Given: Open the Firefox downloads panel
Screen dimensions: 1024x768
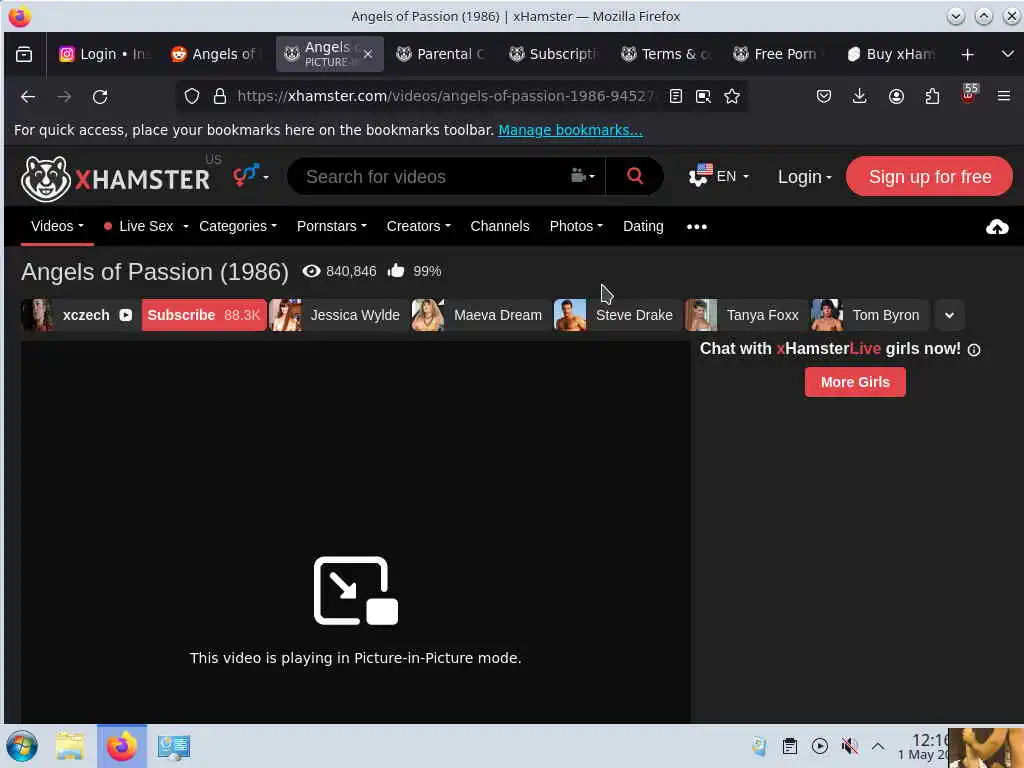Looking at the screenshot, I should point(859,96).
